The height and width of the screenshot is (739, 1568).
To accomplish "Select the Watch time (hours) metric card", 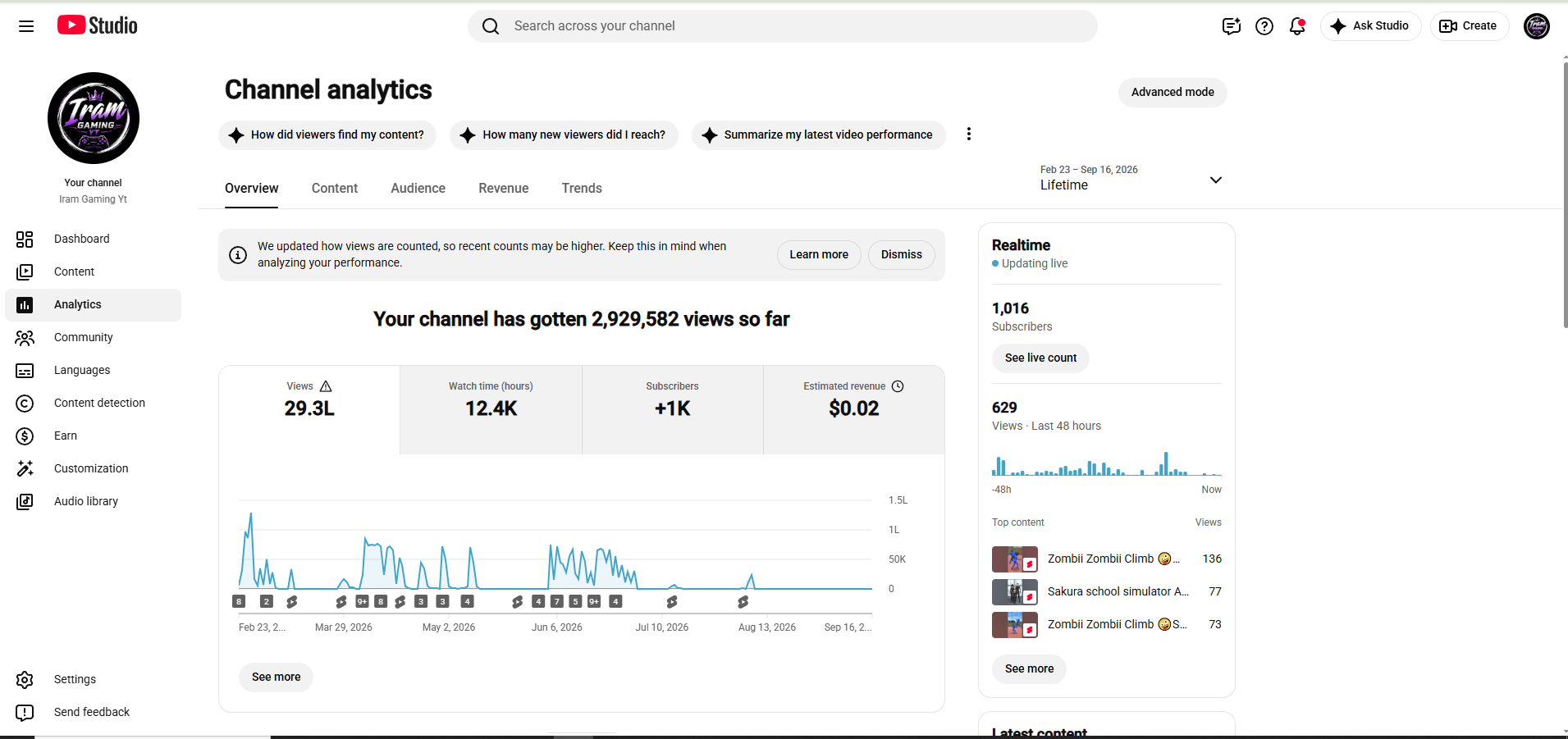I will [491, 409].
